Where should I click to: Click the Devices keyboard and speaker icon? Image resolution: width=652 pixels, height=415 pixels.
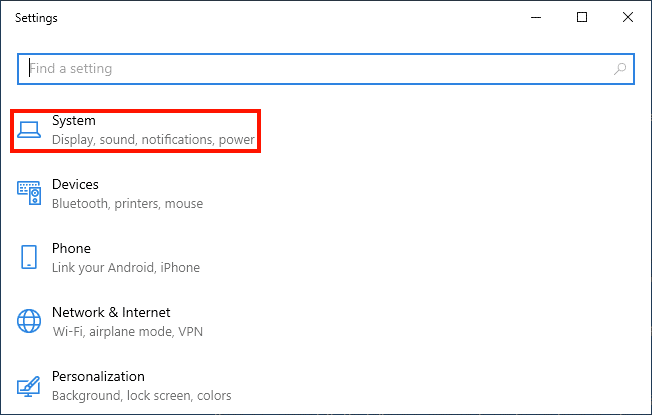(x=29, y=194)
